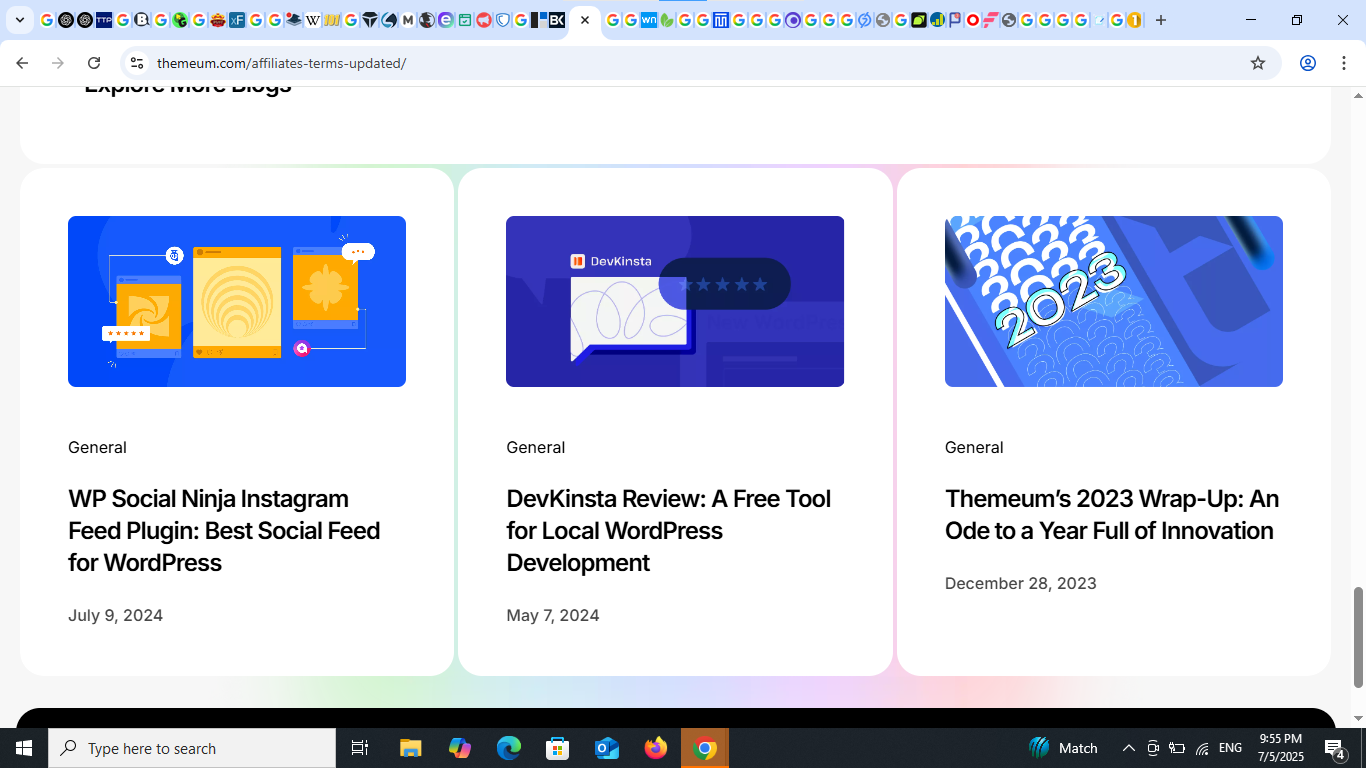Screen dimensions: 1366x768
Task: Open DevKinsta Review article title
Action: point(669,530)
